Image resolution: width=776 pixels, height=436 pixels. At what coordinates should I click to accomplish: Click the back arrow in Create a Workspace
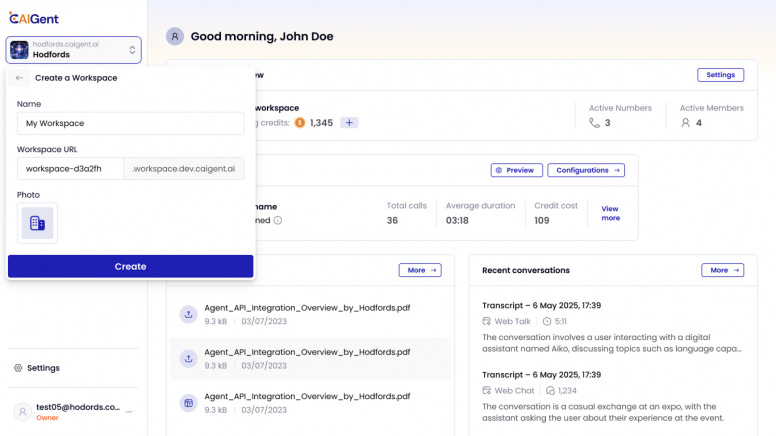pyautogui.click(x=19, y=78)
